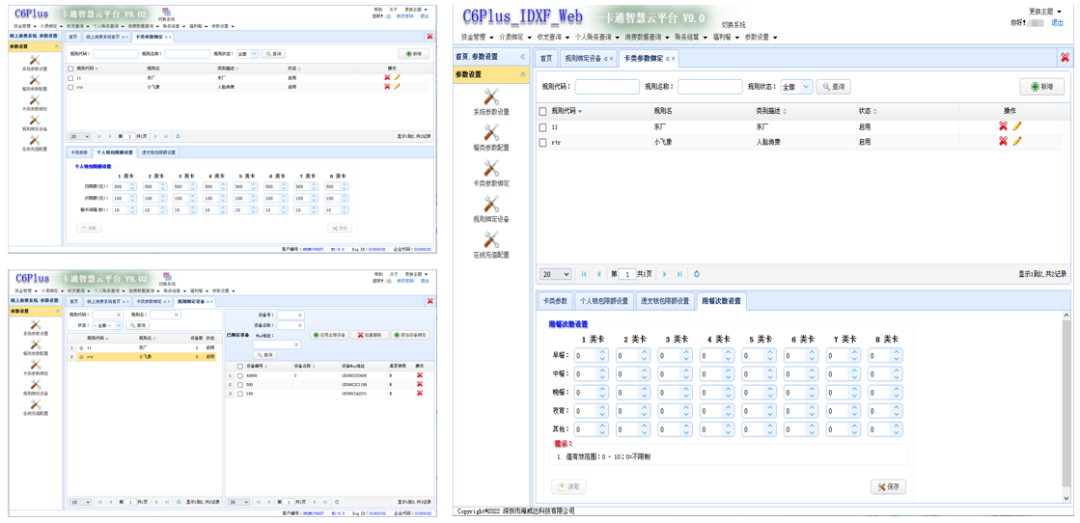
Task: Delete rule 11 in the 个人钱包限额设置 window
Action: [387, 78]
